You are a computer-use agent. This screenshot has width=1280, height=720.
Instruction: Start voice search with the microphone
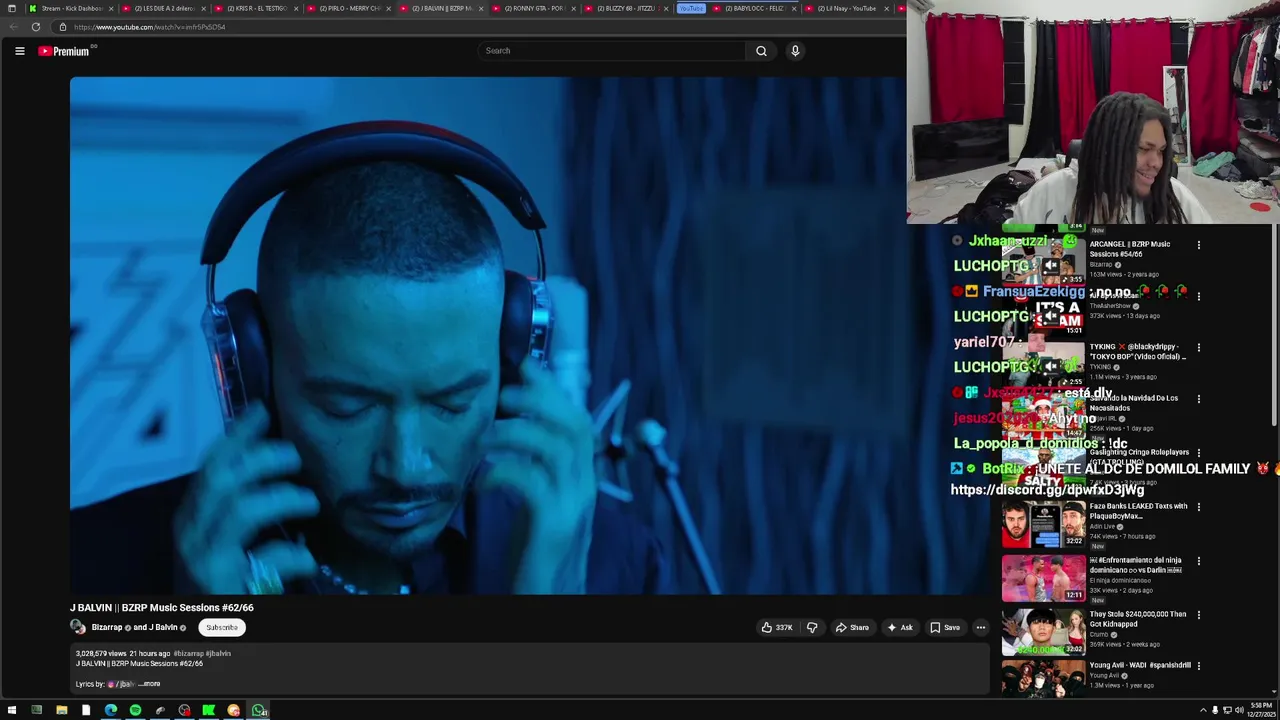pyautogui.click(x=795, y=51)
